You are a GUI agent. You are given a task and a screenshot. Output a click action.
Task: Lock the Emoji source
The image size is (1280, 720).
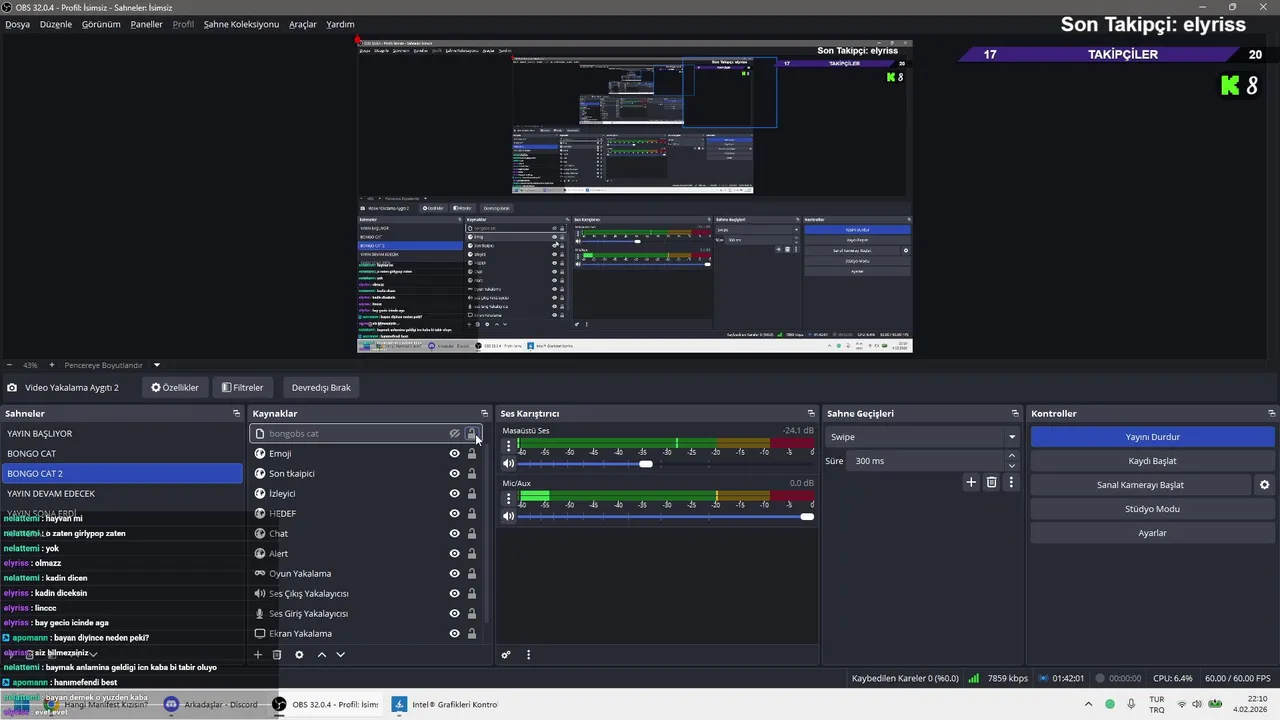pyautogui.click(x=471, y=454)
